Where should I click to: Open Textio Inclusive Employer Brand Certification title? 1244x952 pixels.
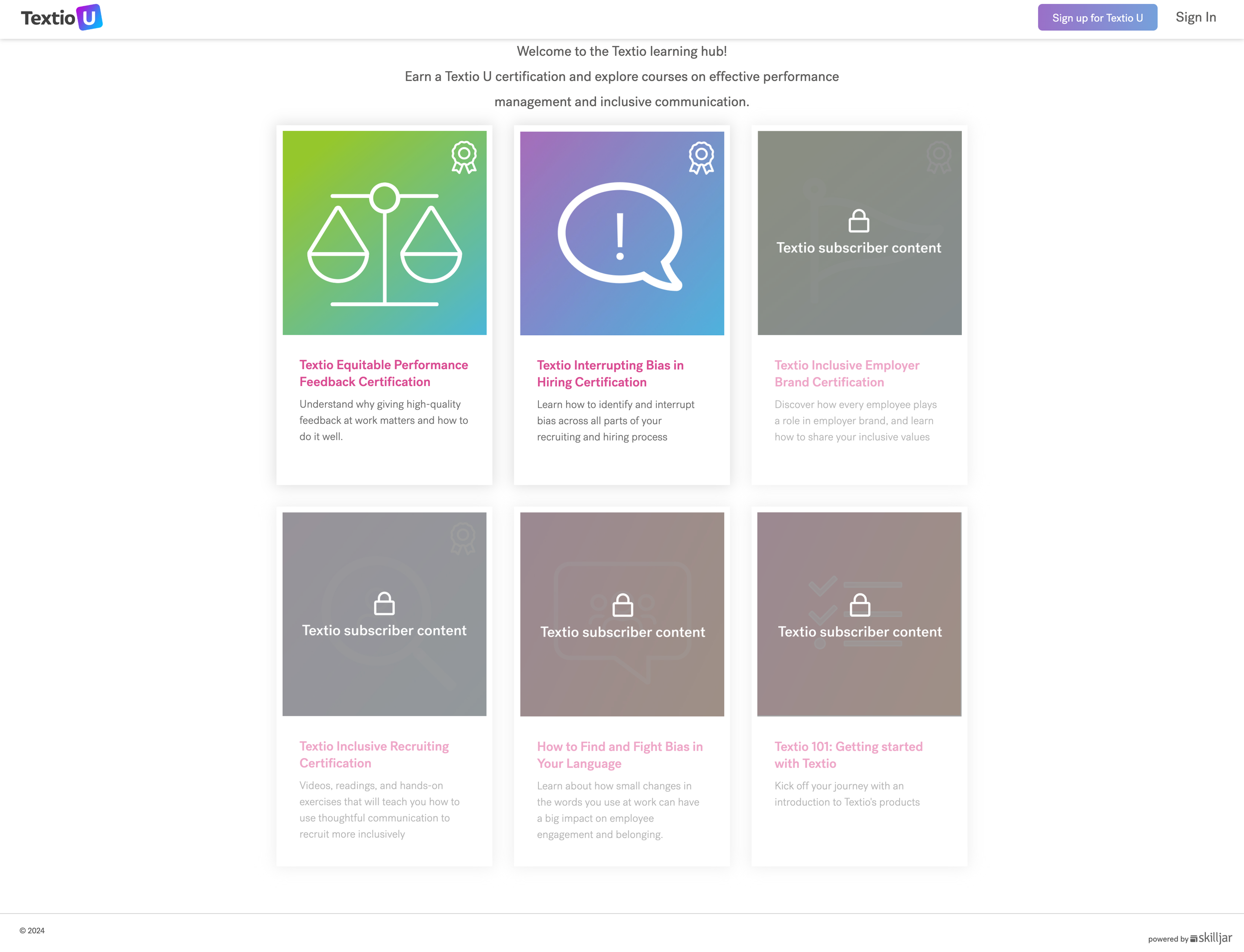847,374
